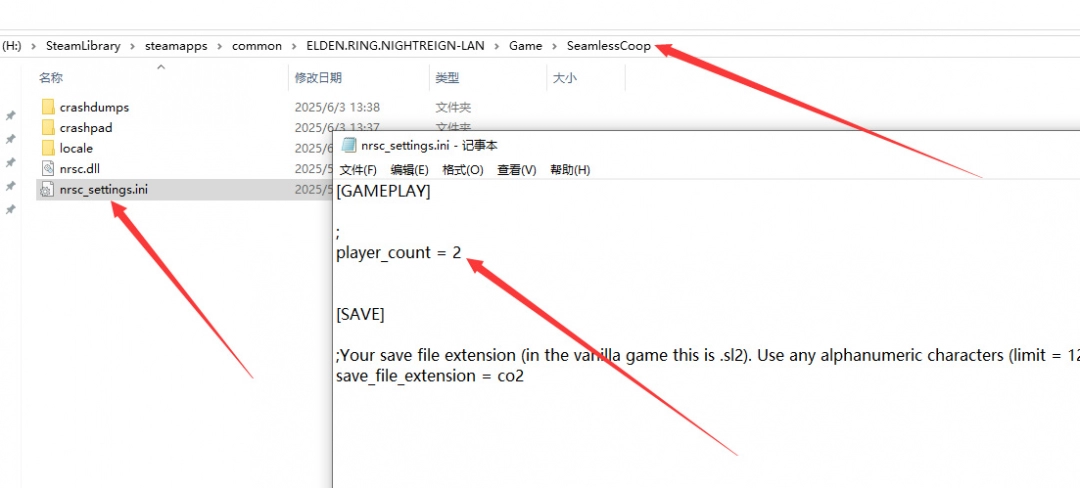This screenshot has height=488, width=1080.
Task: Navigate to the common folder breadcrumb
Action: tap(256, 46)
